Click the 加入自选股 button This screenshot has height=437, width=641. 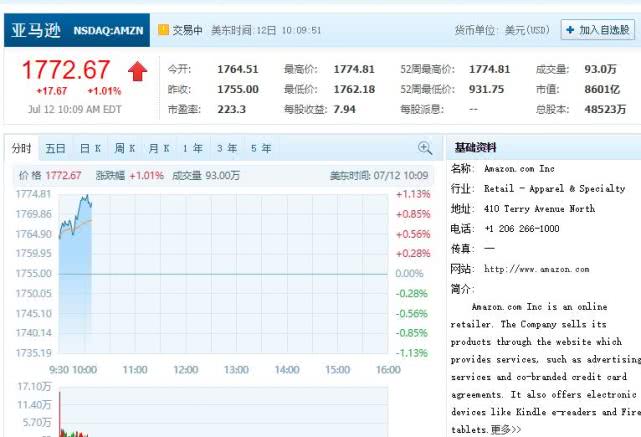pos(598,30)
